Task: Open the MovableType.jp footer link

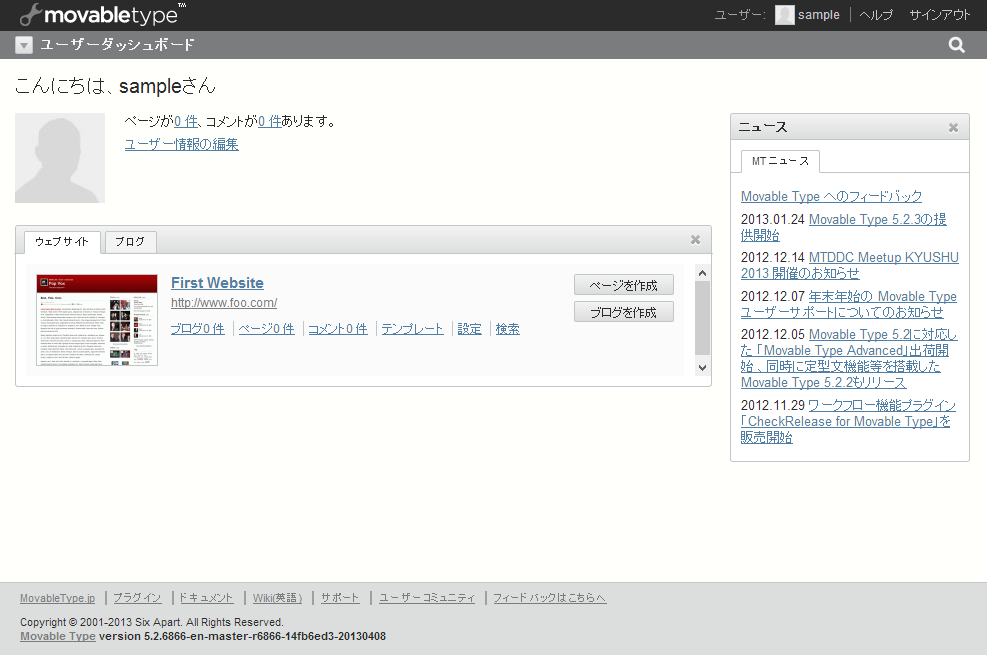Action: pyautogui.click(x=57, y=598)
